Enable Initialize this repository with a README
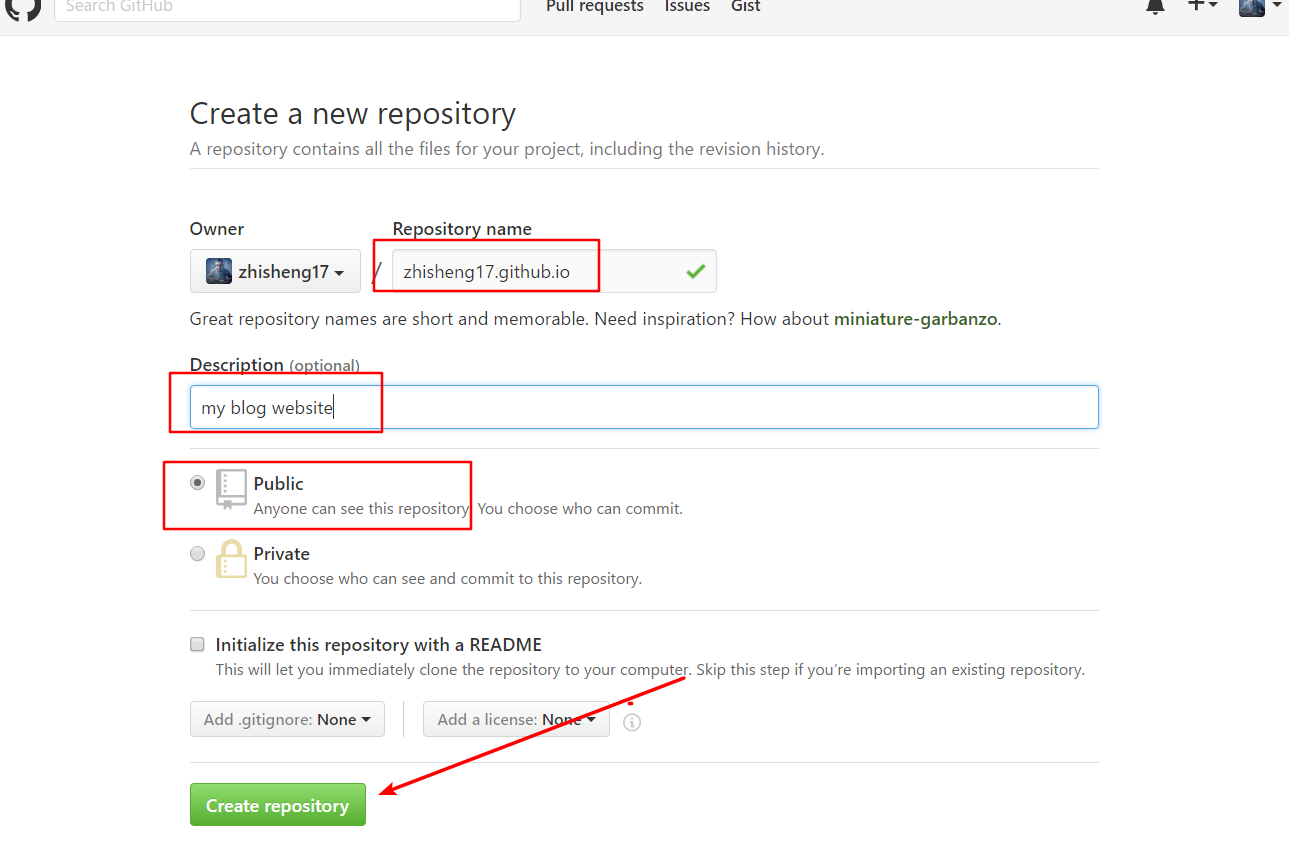 pyautogui.click(x=197, y=644)
